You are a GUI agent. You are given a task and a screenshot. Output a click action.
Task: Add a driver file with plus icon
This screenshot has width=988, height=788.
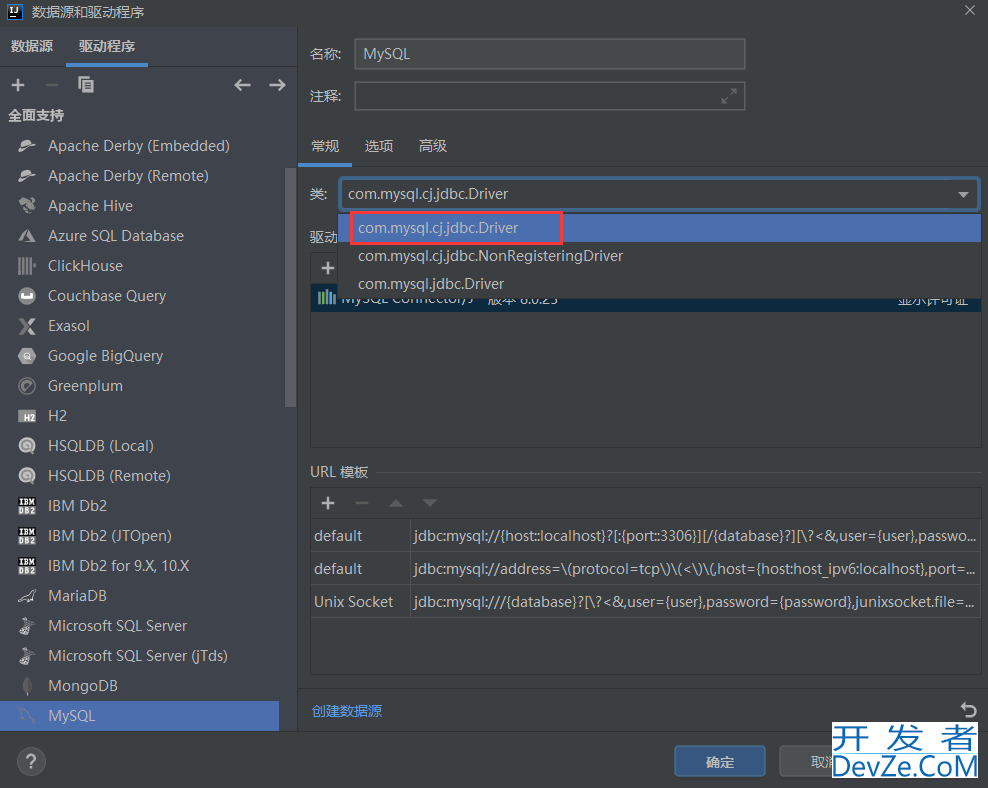[328, 268]
